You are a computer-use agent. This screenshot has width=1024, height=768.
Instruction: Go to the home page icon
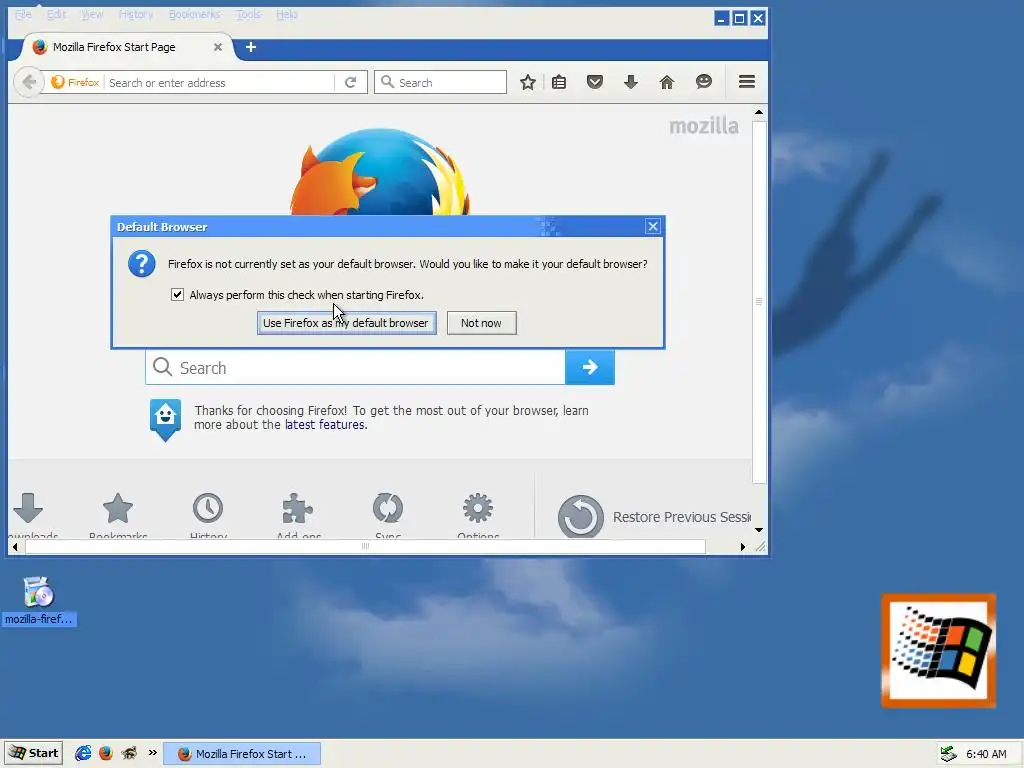tap(666, 82)
